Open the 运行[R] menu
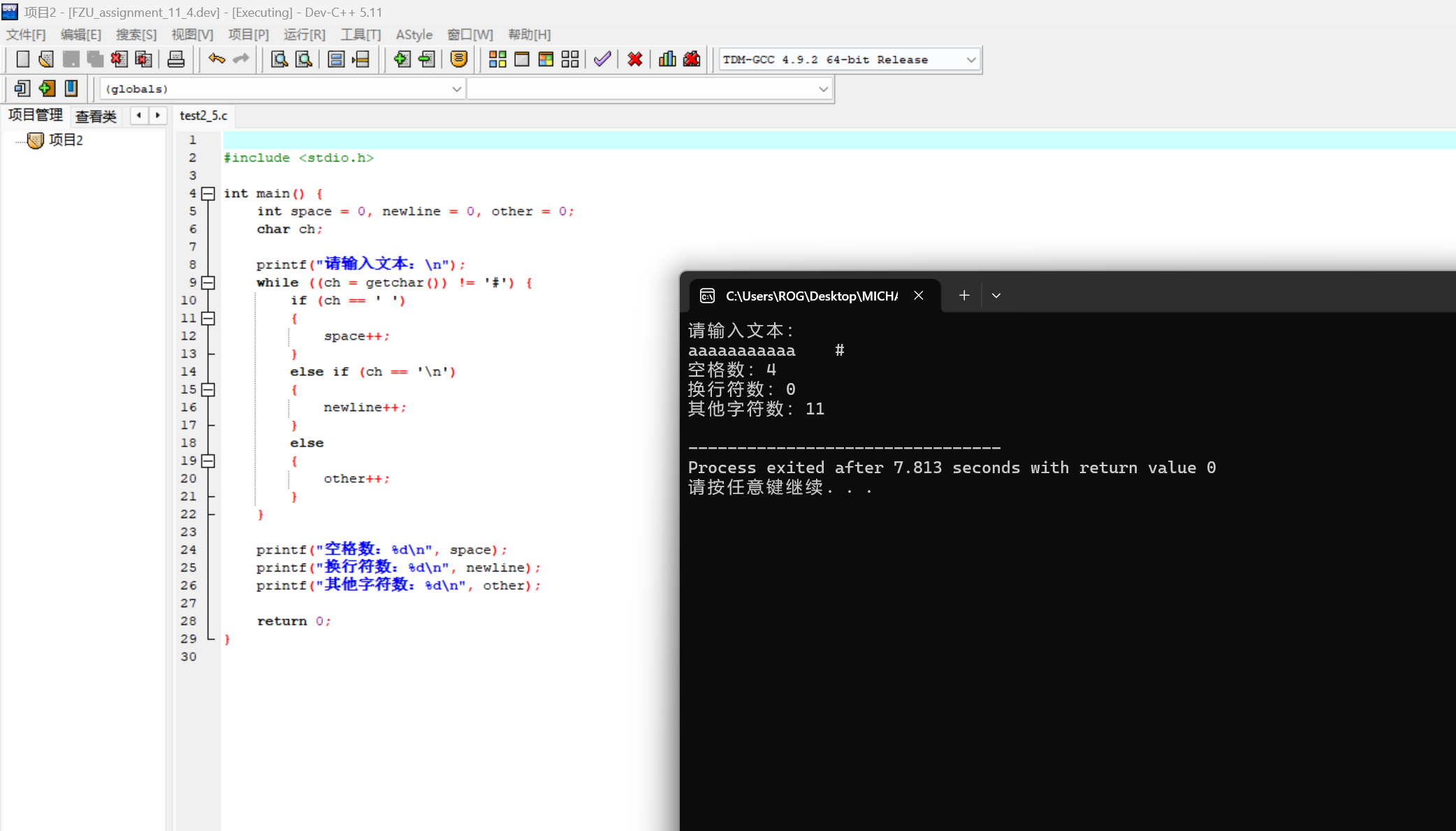 pos(304,35)
